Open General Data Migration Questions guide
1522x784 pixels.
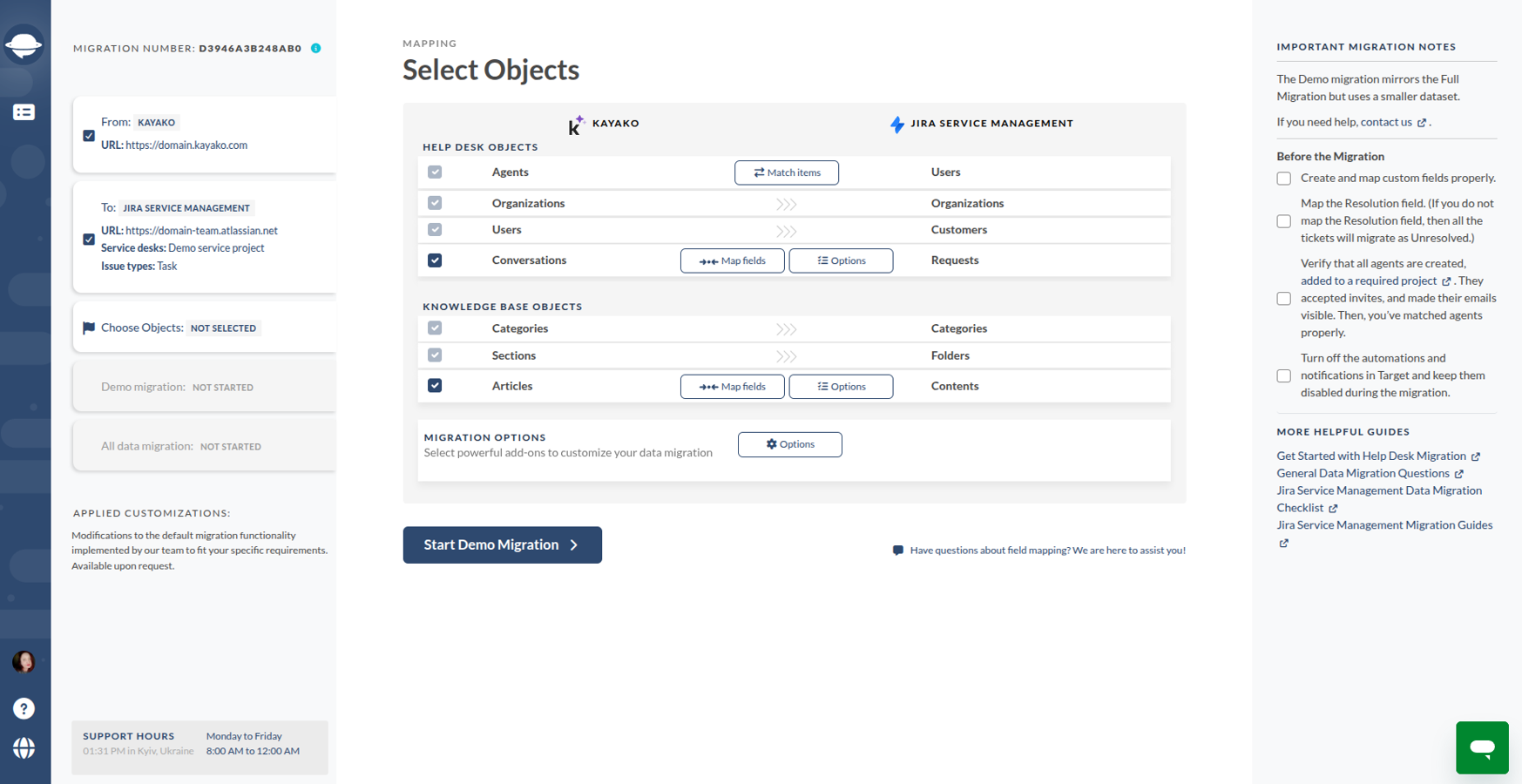point(1363,473)
